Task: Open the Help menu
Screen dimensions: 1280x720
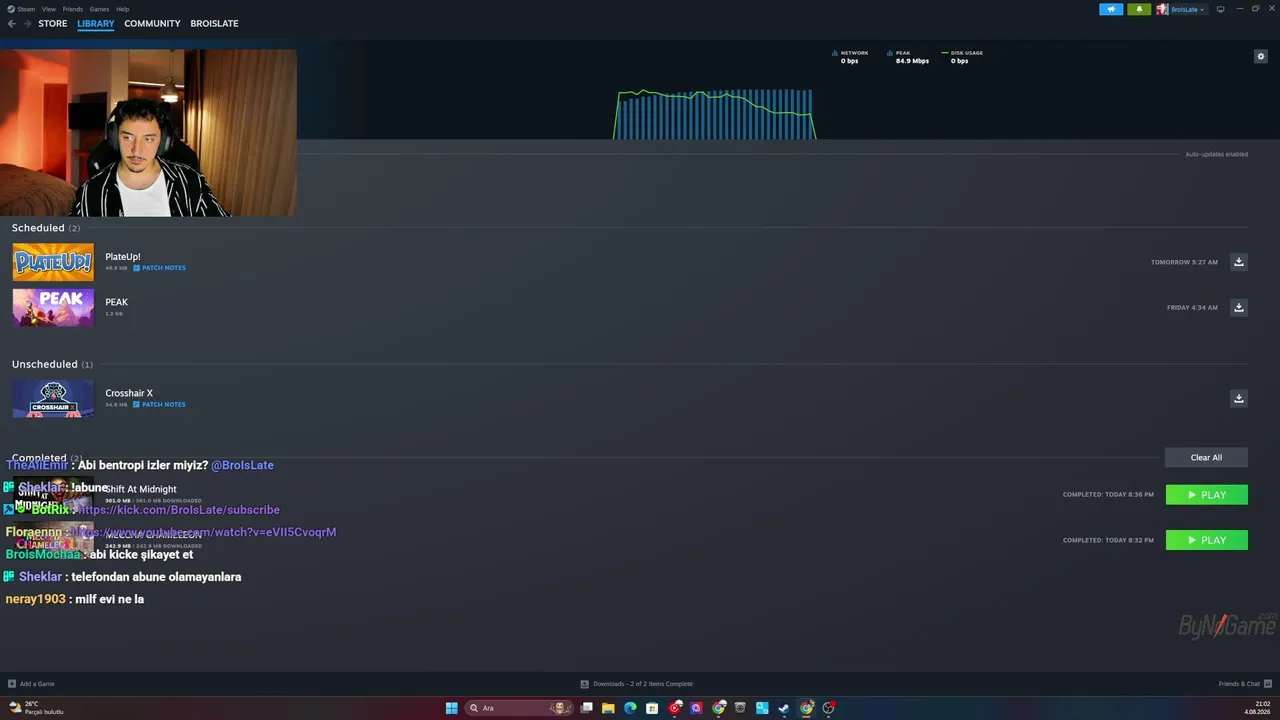Action: [122, 9]
